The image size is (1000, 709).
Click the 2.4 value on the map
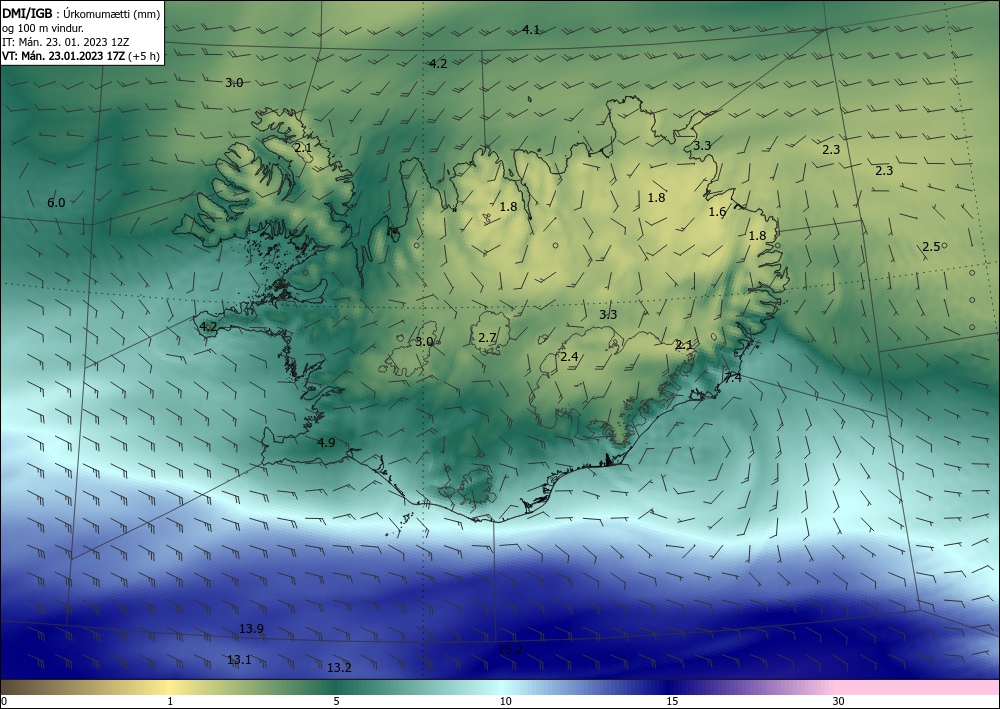click(x=569, y=356)
